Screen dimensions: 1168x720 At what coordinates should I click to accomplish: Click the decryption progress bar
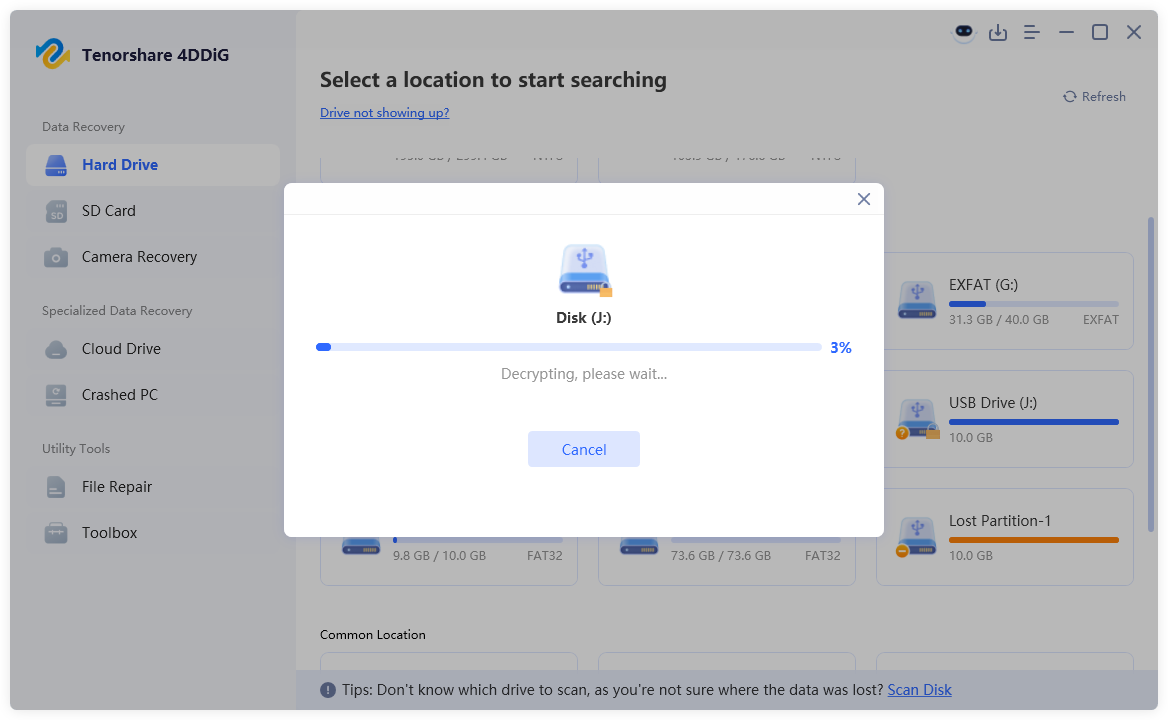[x=568, y=347]
